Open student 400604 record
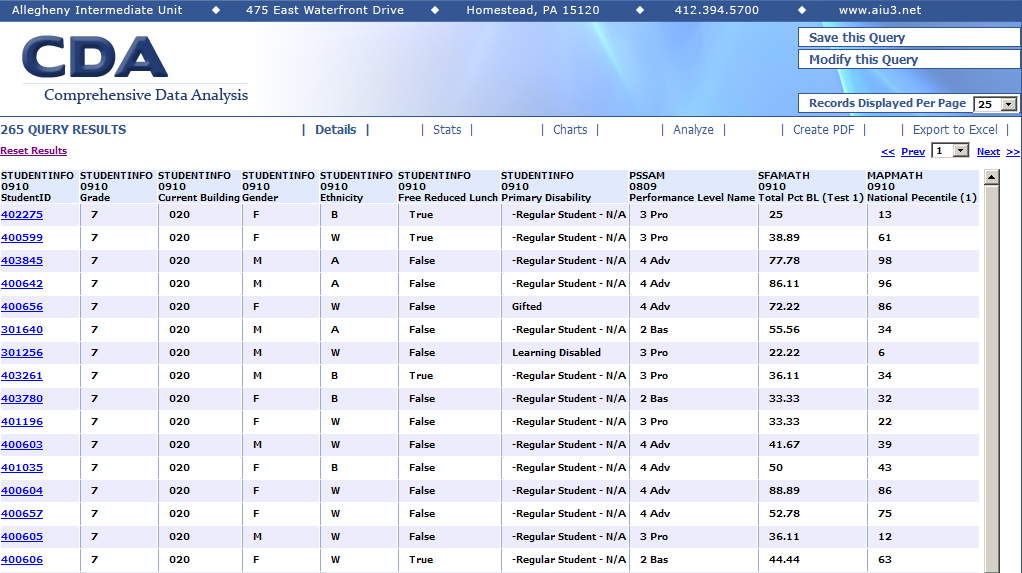The width and height of the screenshot is (1022, 573). point(22,491)
